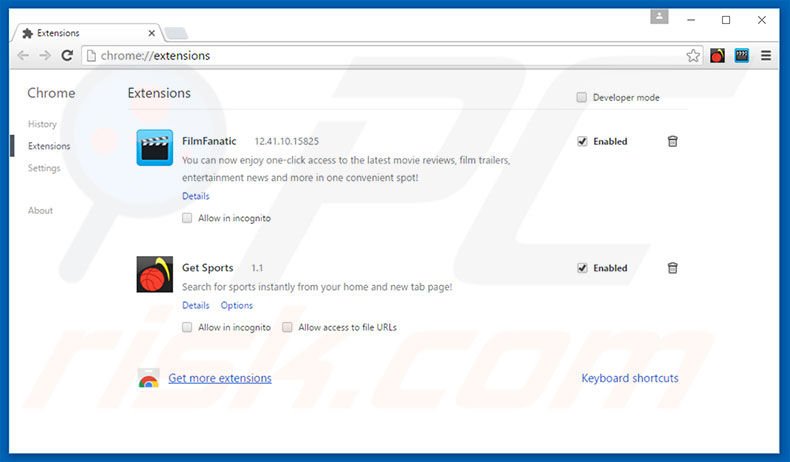790x462 pixels.
Task: Close the Extensions tab
Action: click(152, 33)
